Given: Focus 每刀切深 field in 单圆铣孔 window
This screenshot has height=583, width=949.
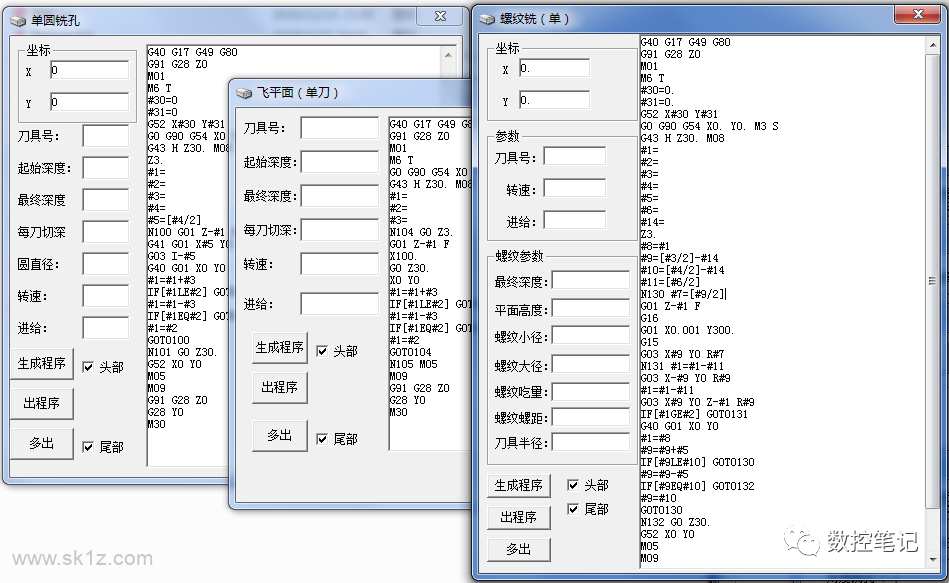Looking at the screenshot, I should [105, 232].
